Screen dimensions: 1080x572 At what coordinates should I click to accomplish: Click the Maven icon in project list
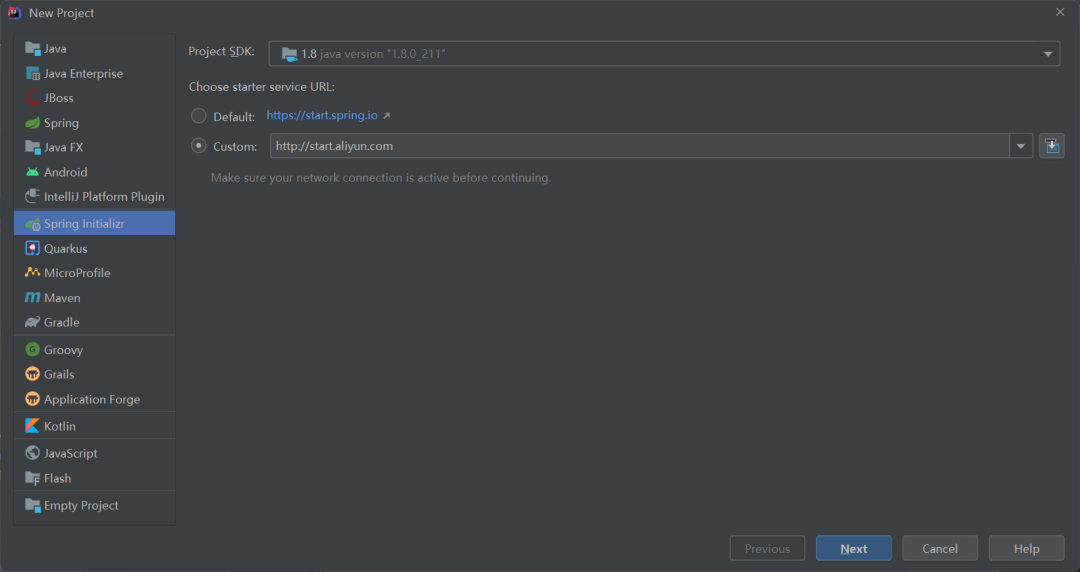(33, 298)
